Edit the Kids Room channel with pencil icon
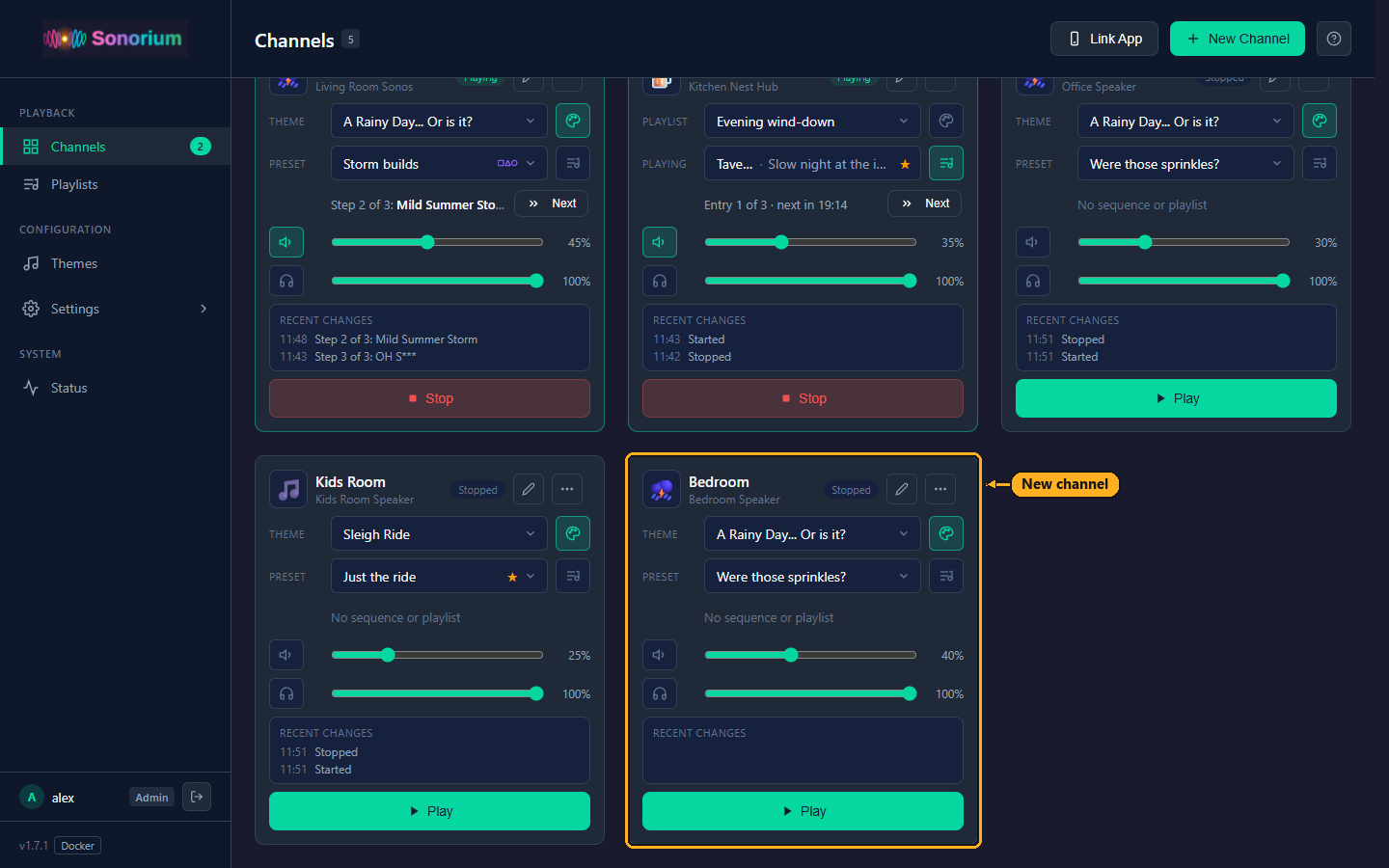Screen dimensions: 1389x868 [x=529, y=489]
